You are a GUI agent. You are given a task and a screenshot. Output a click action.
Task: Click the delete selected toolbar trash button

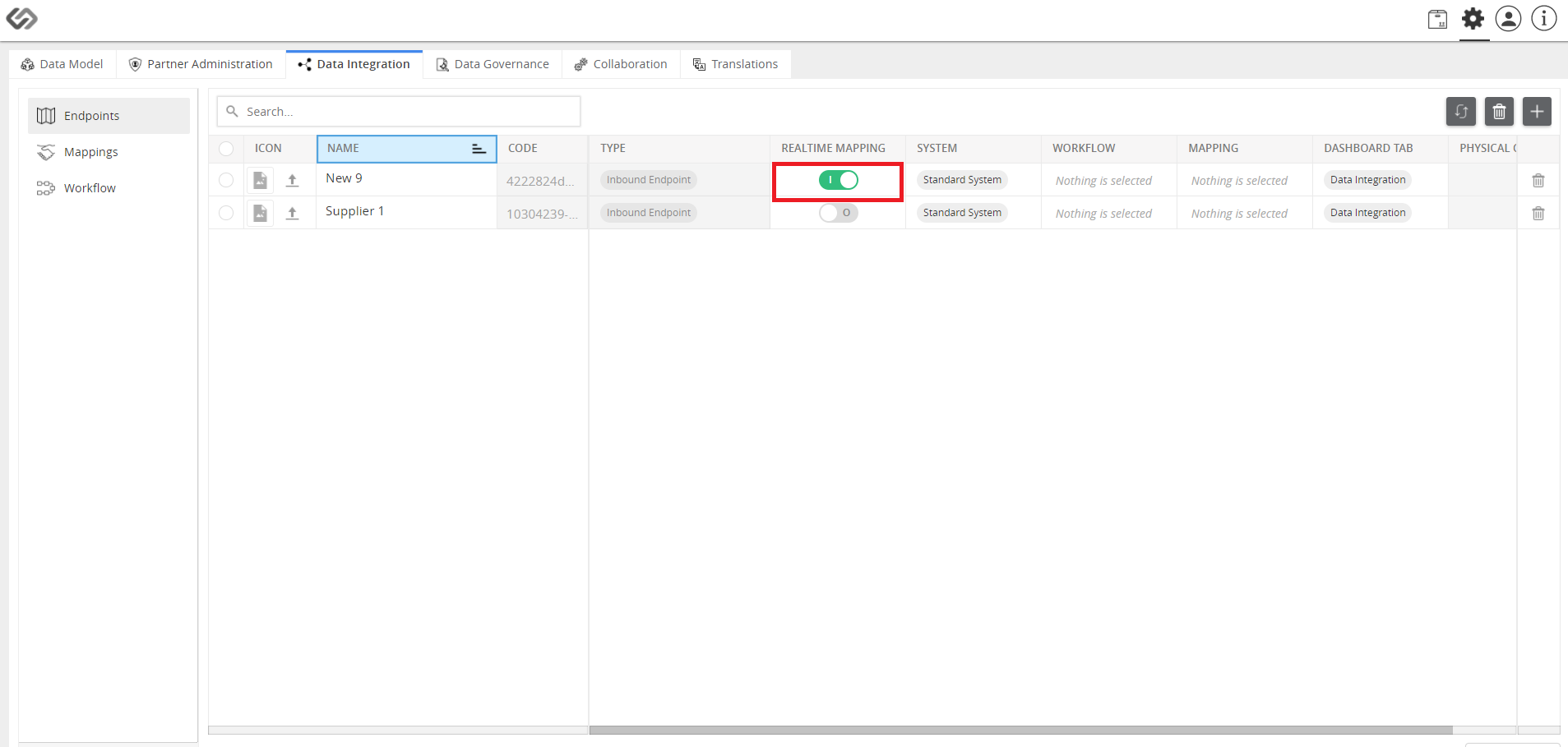coord(1499,112)
